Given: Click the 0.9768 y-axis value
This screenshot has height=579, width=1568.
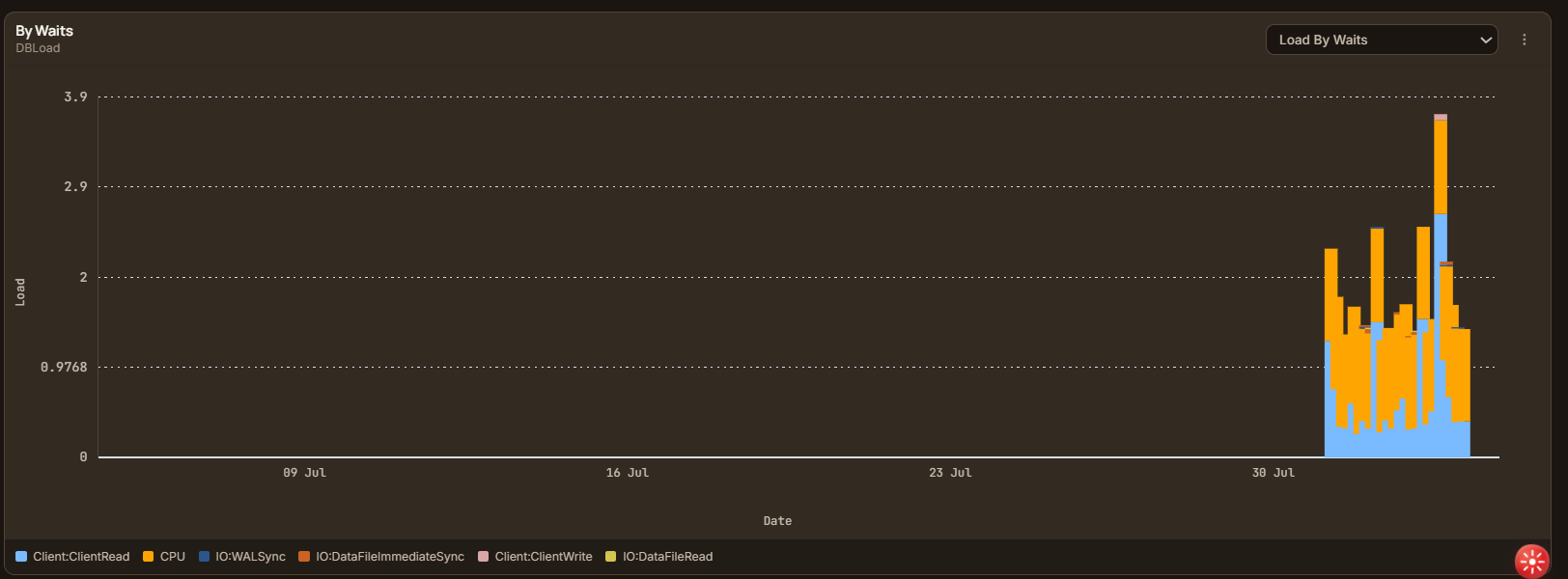Looking at the screenshot, I should (x=64, y=367).
